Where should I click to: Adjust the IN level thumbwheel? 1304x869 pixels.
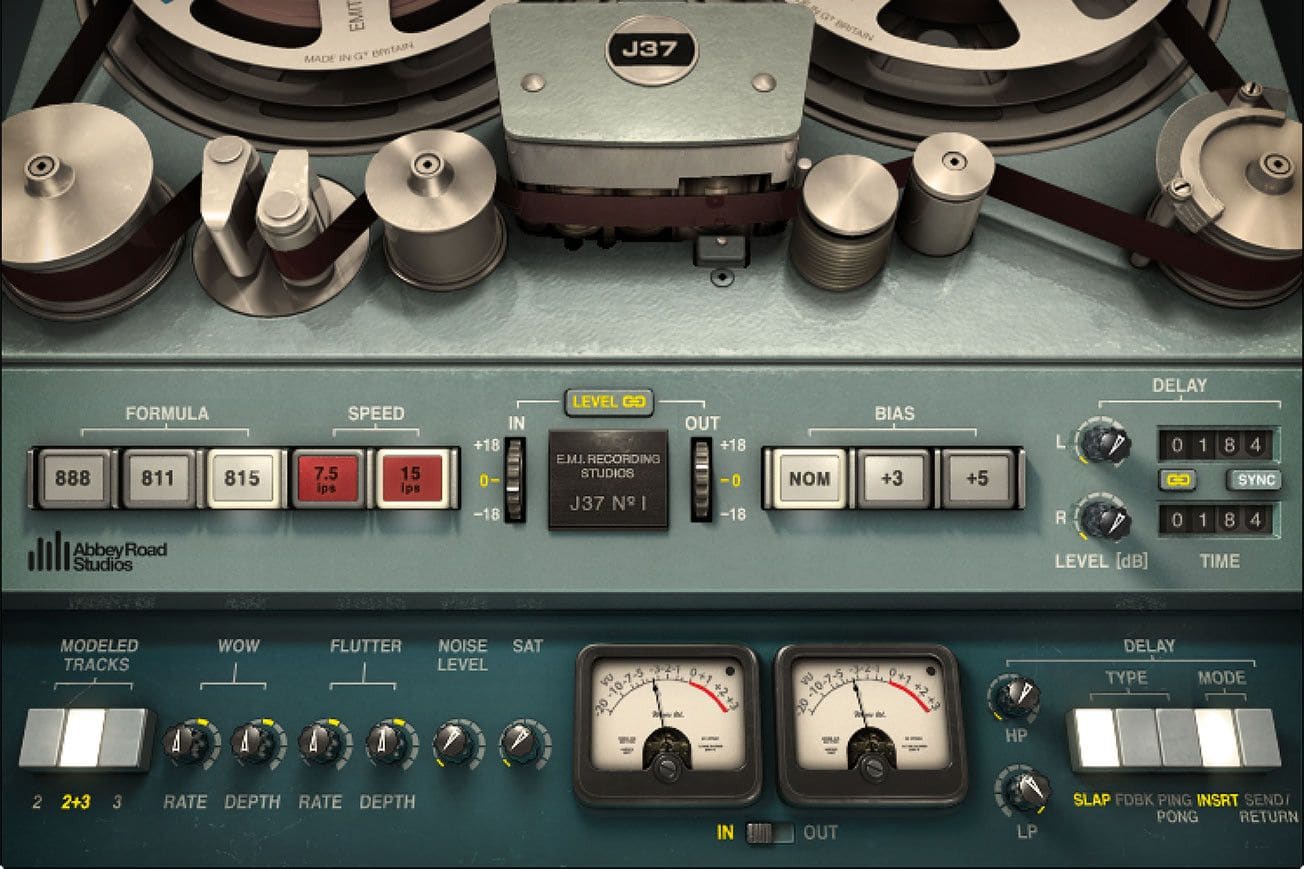(x=513, y=479)
